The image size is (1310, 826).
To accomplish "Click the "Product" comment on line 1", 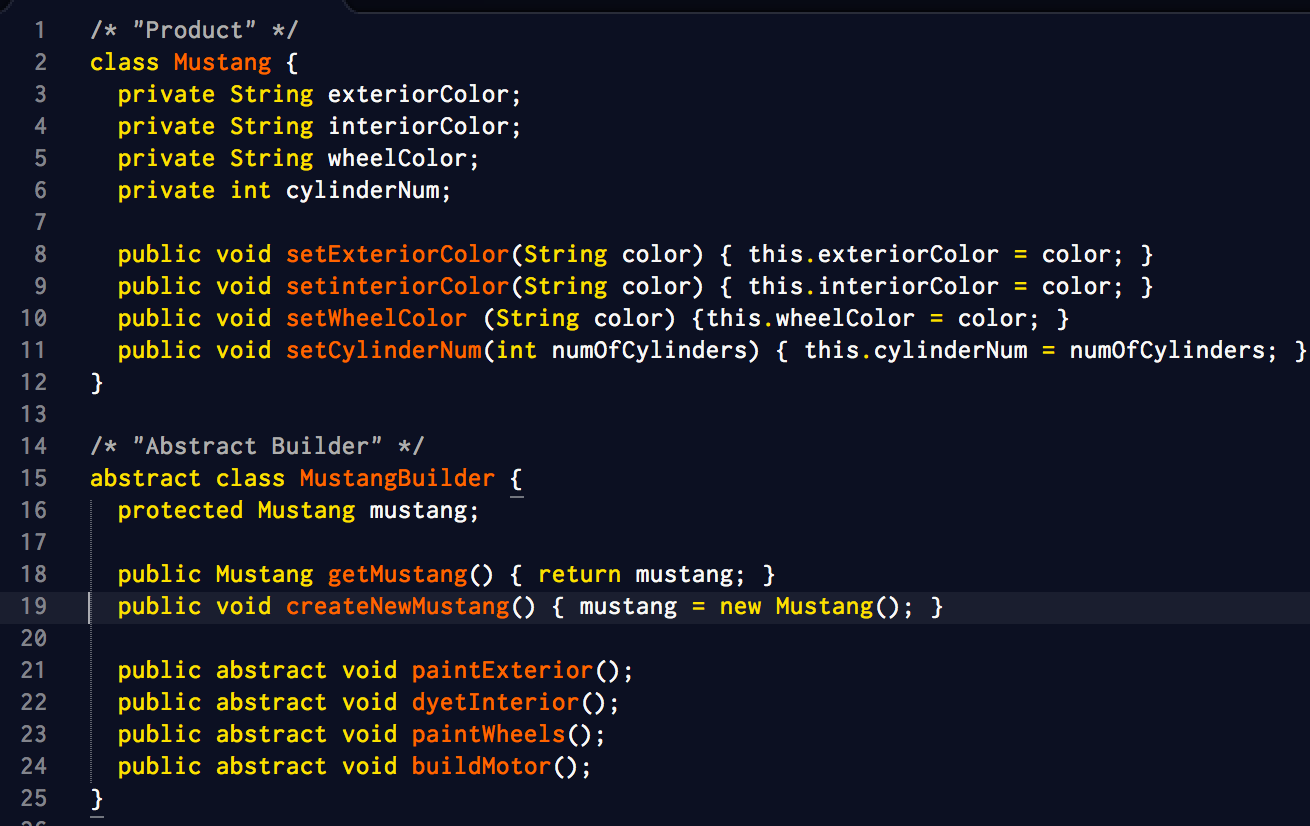I will point(194,30).
